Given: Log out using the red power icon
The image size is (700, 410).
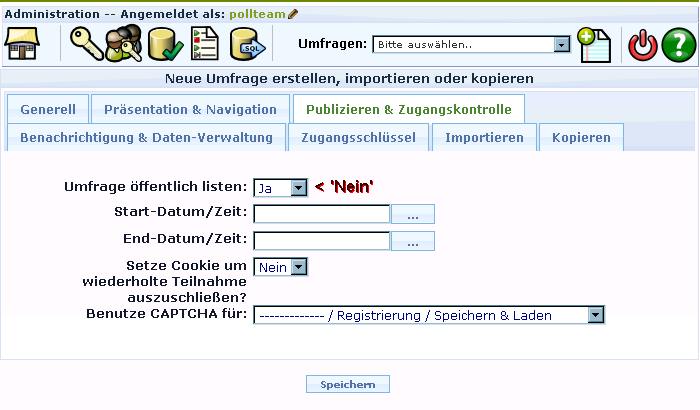Looking at the screenshot, I should (643, 45).
